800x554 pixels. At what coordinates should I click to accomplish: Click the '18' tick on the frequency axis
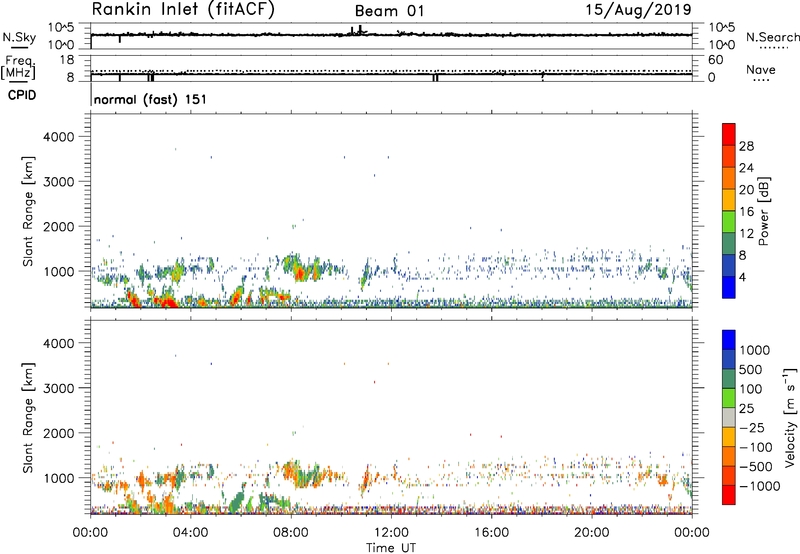point(67,60)
